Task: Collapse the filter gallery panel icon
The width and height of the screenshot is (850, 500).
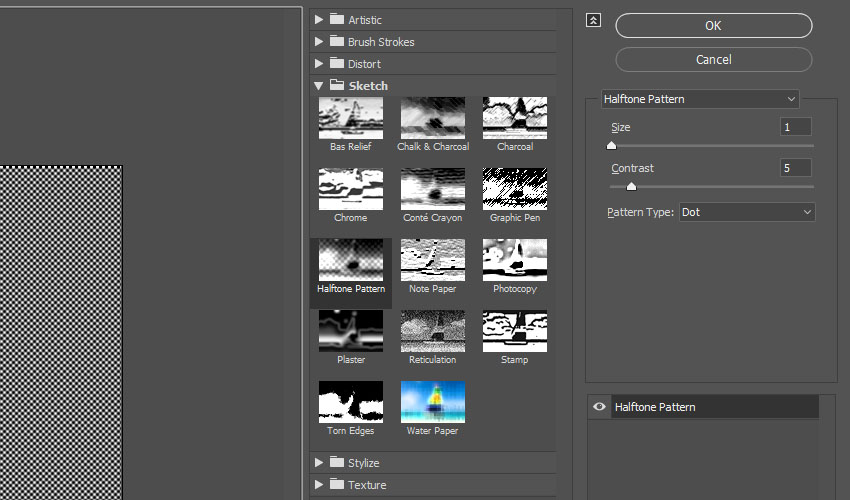Action: coord(594,20)
